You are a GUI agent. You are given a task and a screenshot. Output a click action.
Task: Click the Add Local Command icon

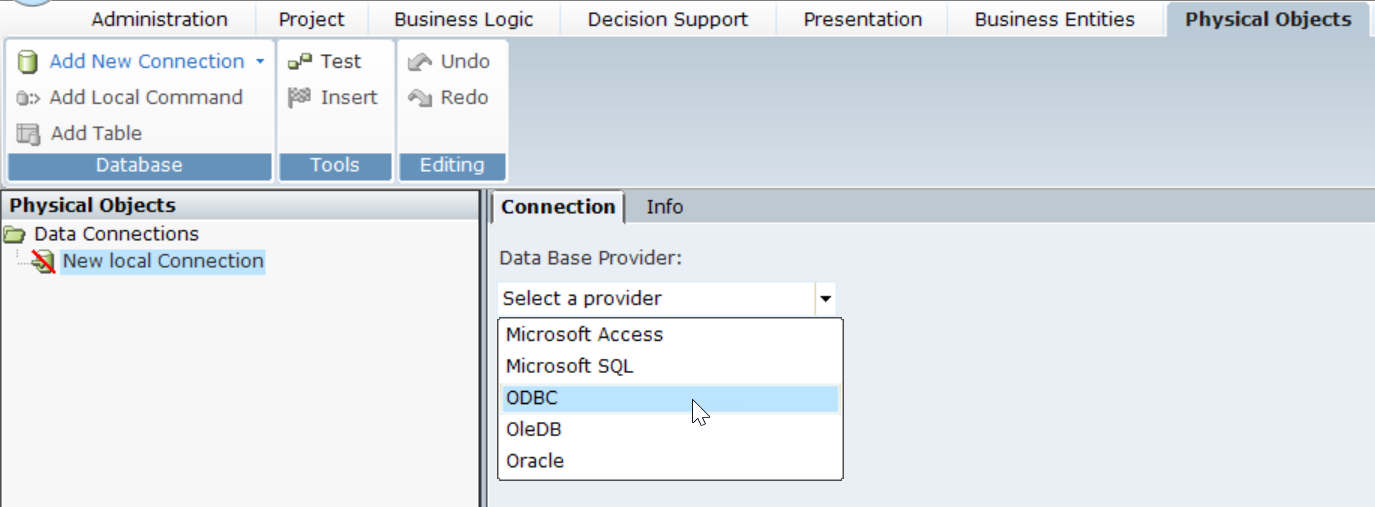click(x=28, y=98)
